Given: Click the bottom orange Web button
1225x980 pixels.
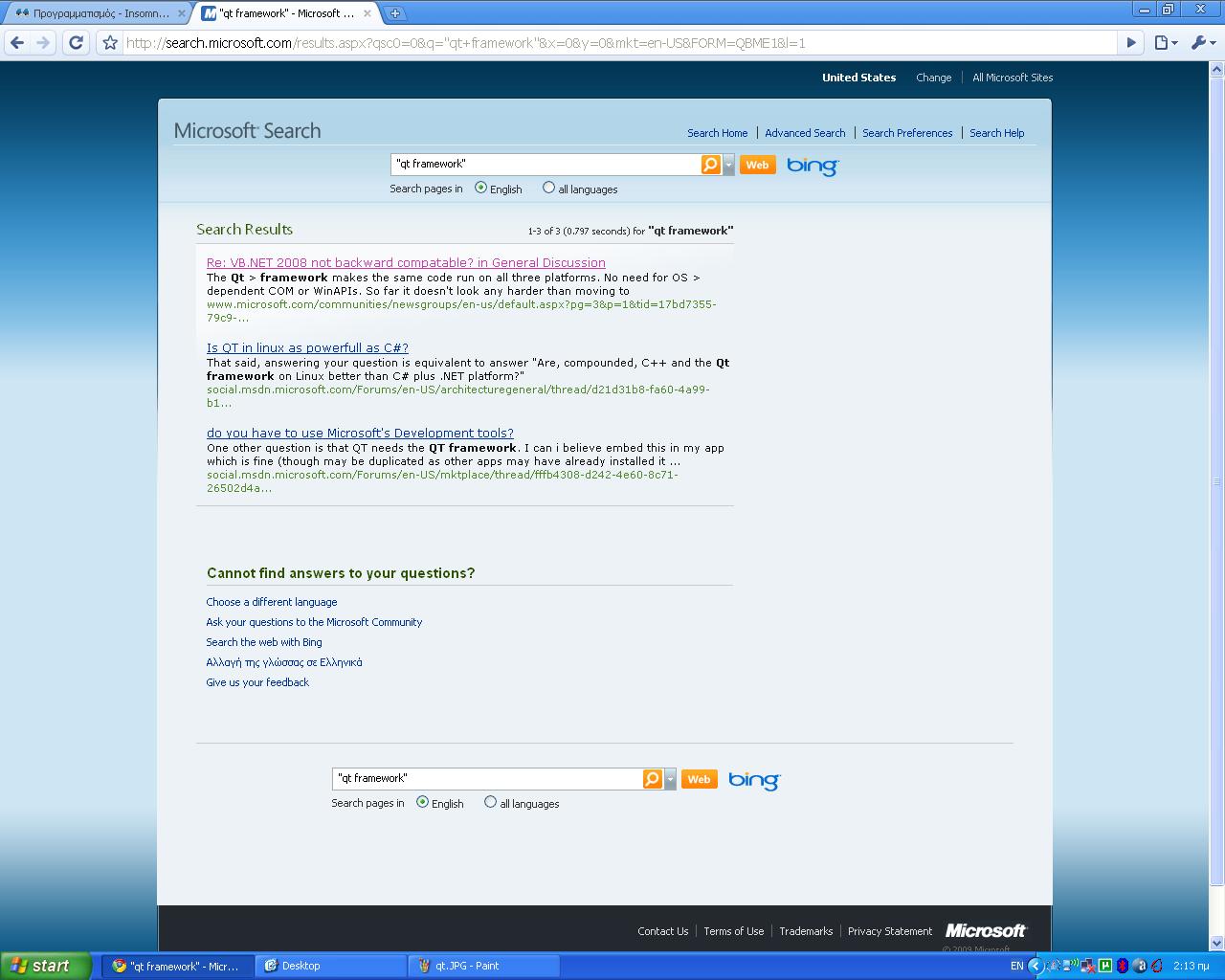Looking at the screenshot, I should [699, 779].
